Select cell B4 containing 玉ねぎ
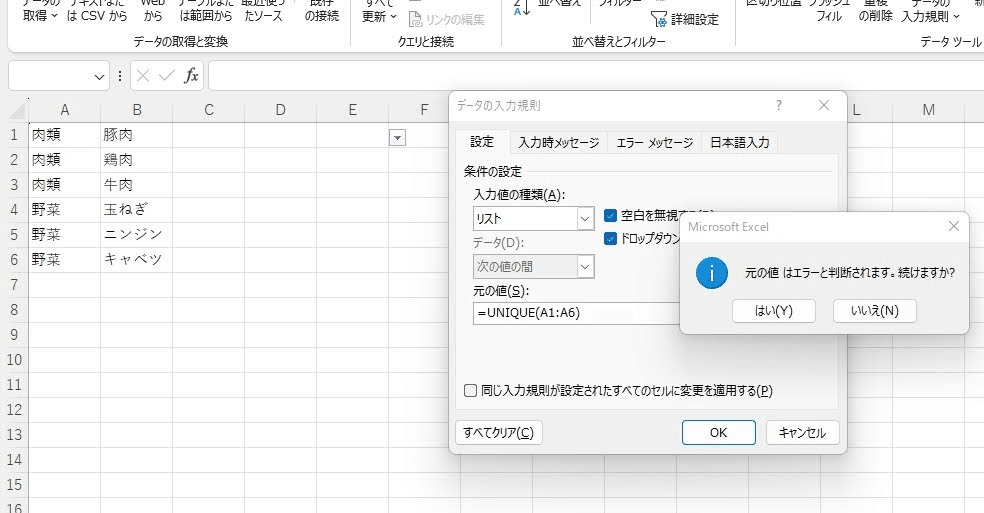 point(137,209)
